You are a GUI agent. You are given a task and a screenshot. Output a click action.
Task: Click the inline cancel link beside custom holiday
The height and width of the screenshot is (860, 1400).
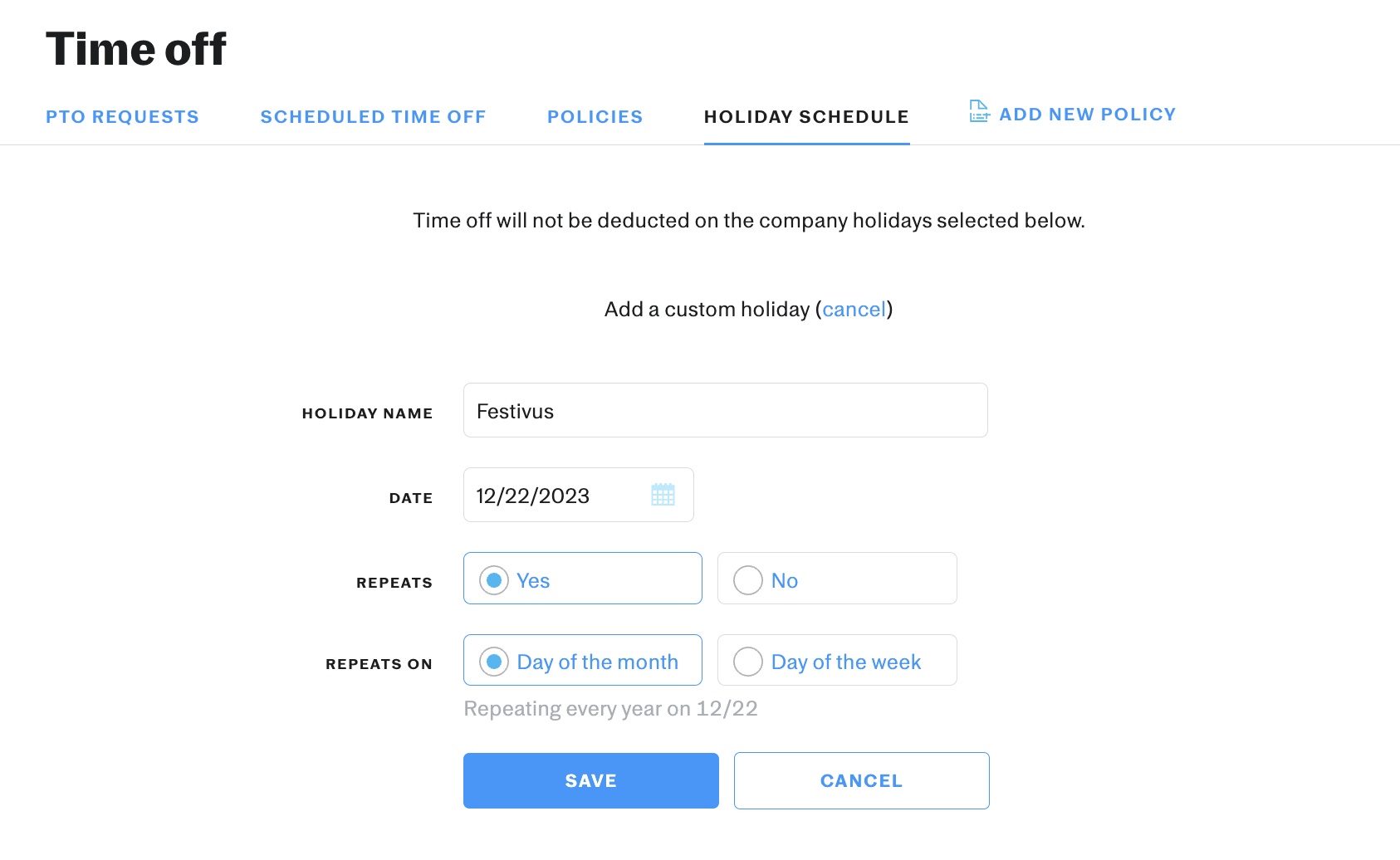pos(854,310)
